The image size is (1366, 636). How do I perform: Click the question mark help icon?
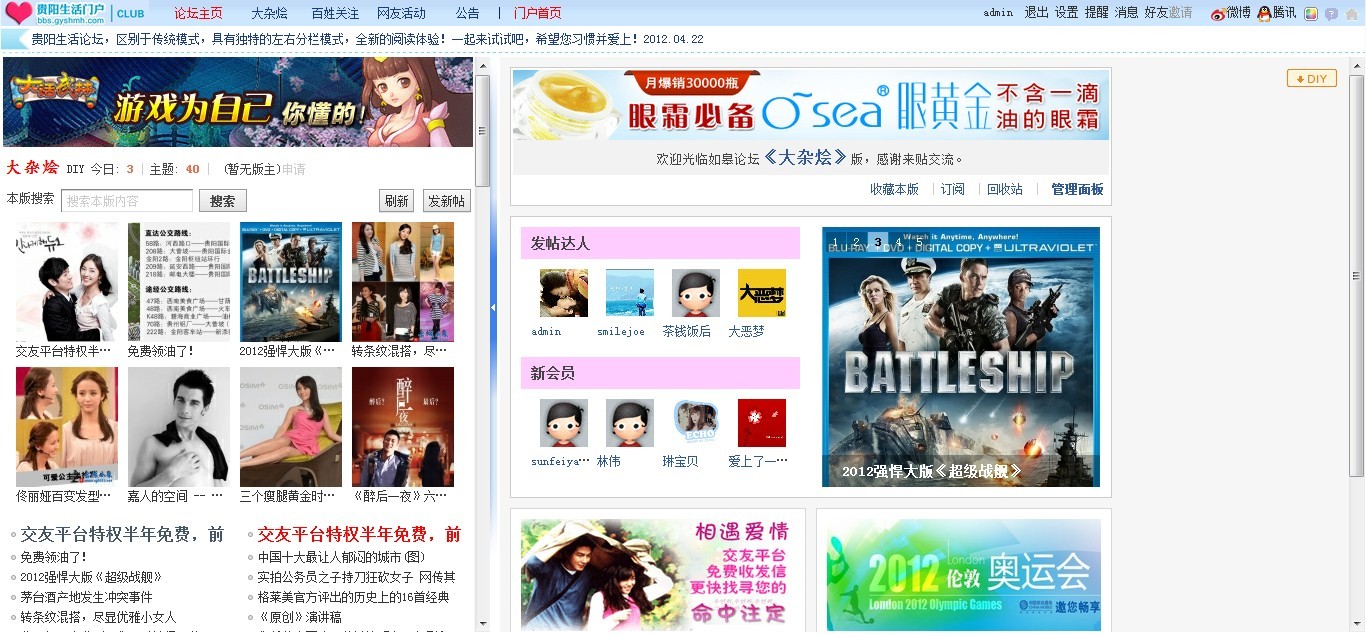pos(1331,14)
